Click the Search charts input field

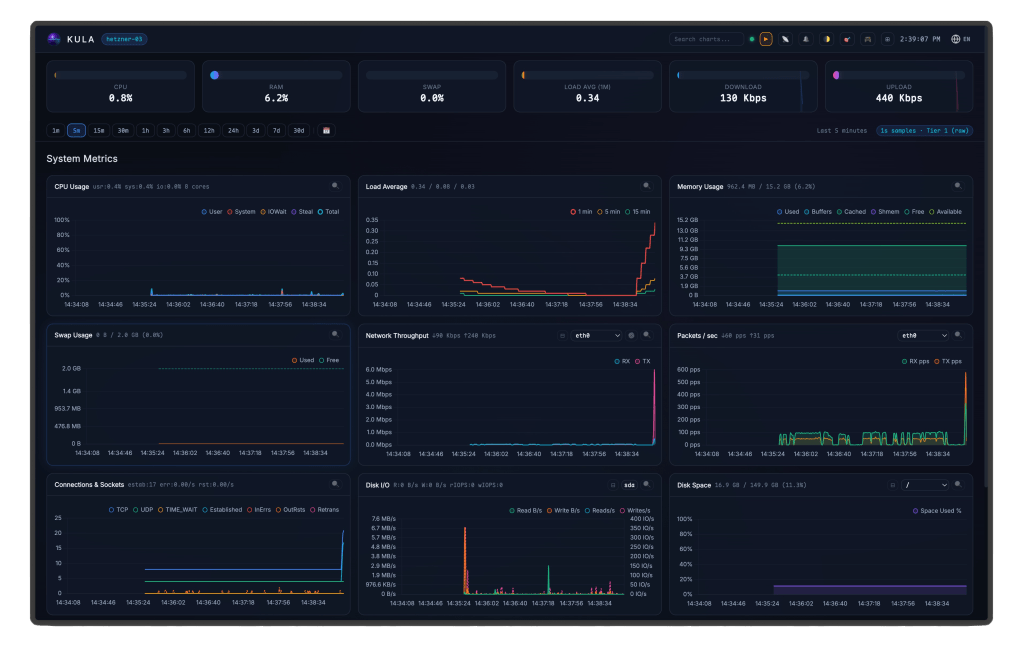click(x=706, y=39)
